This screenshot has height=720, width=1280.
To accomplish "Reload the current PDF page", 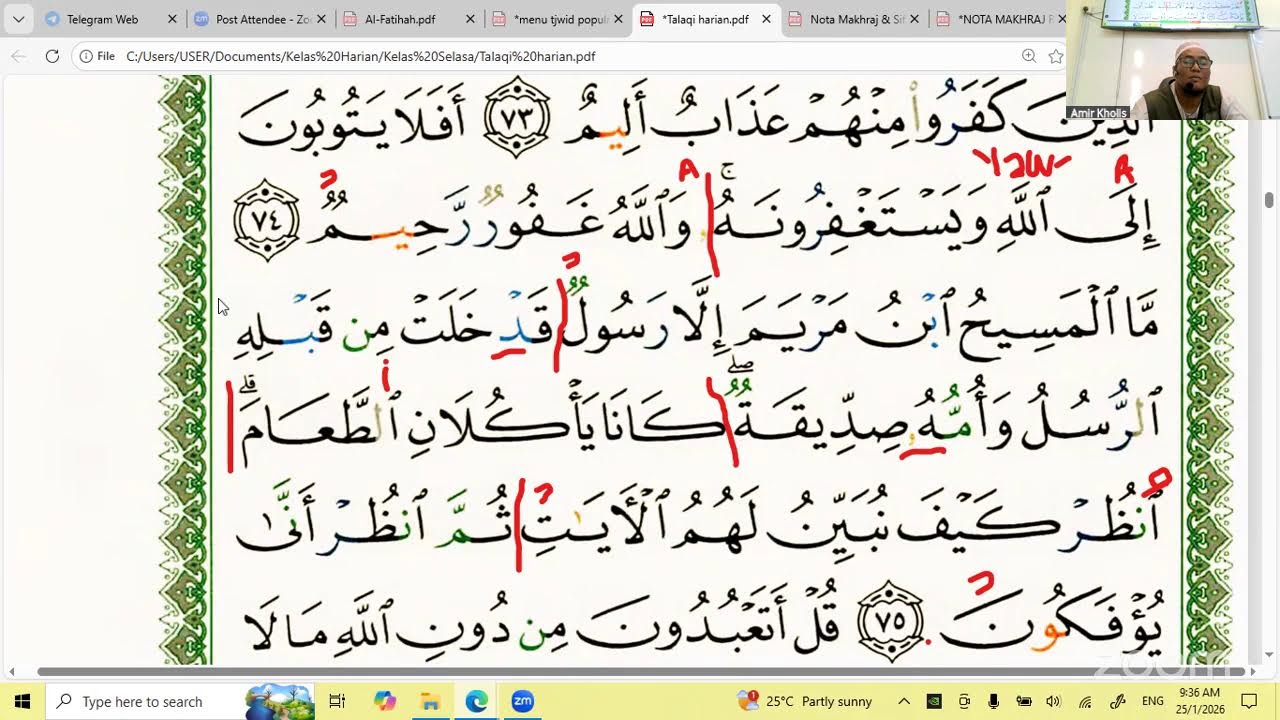I will [x=52, y=56].
